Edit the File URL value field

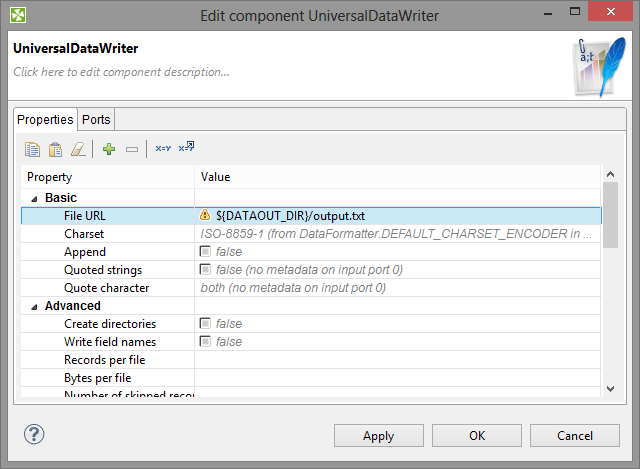click(x=400, y=215)
